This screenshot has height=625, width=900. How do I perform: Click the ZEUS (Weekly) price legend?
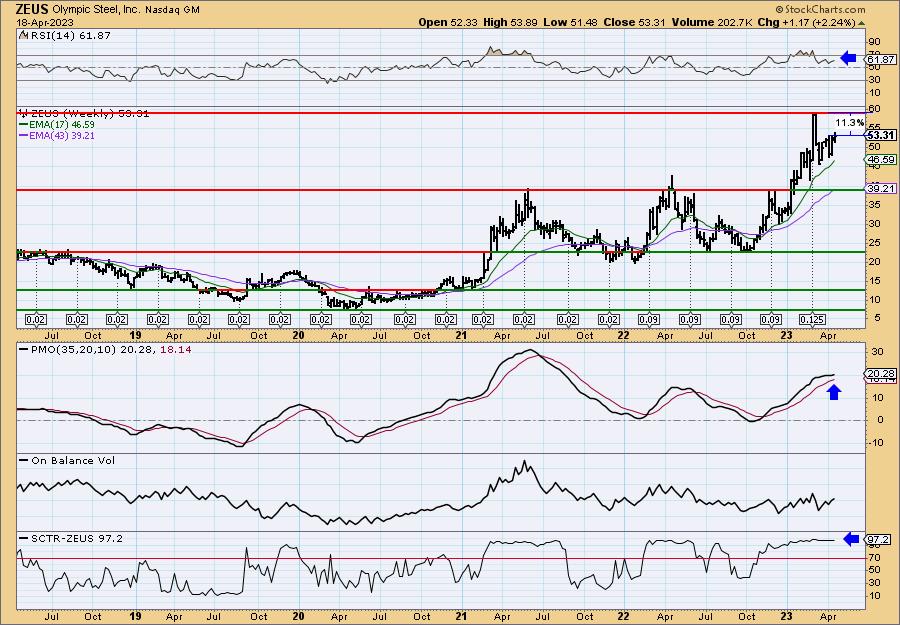[x=84, y=114]
